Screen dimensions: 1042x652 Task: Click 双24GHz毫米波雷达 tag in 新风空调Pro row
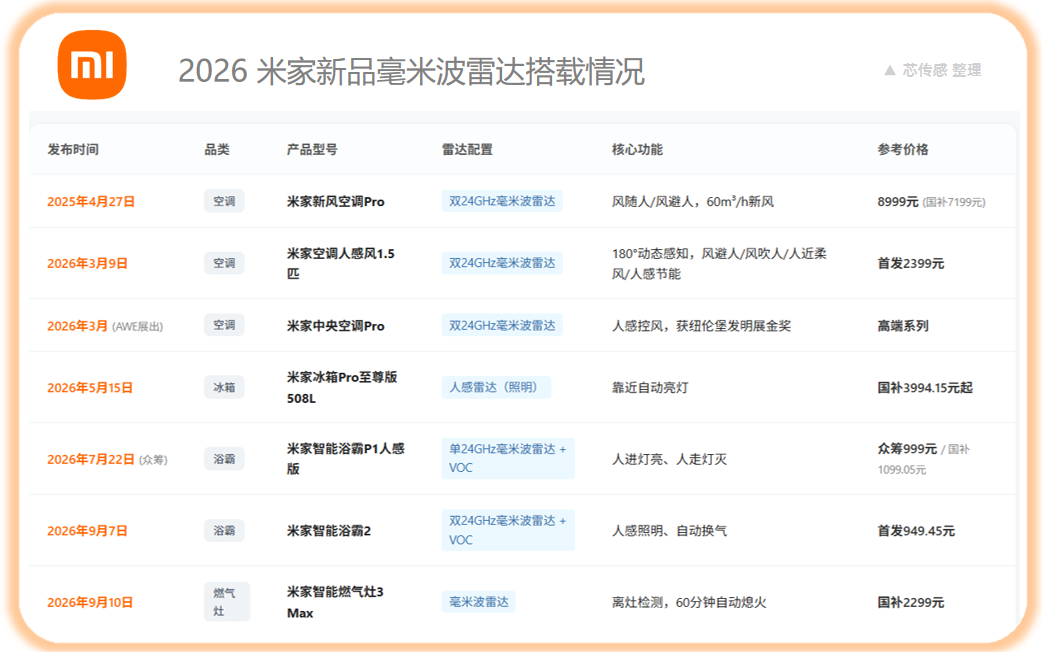(x=502, y=201)
